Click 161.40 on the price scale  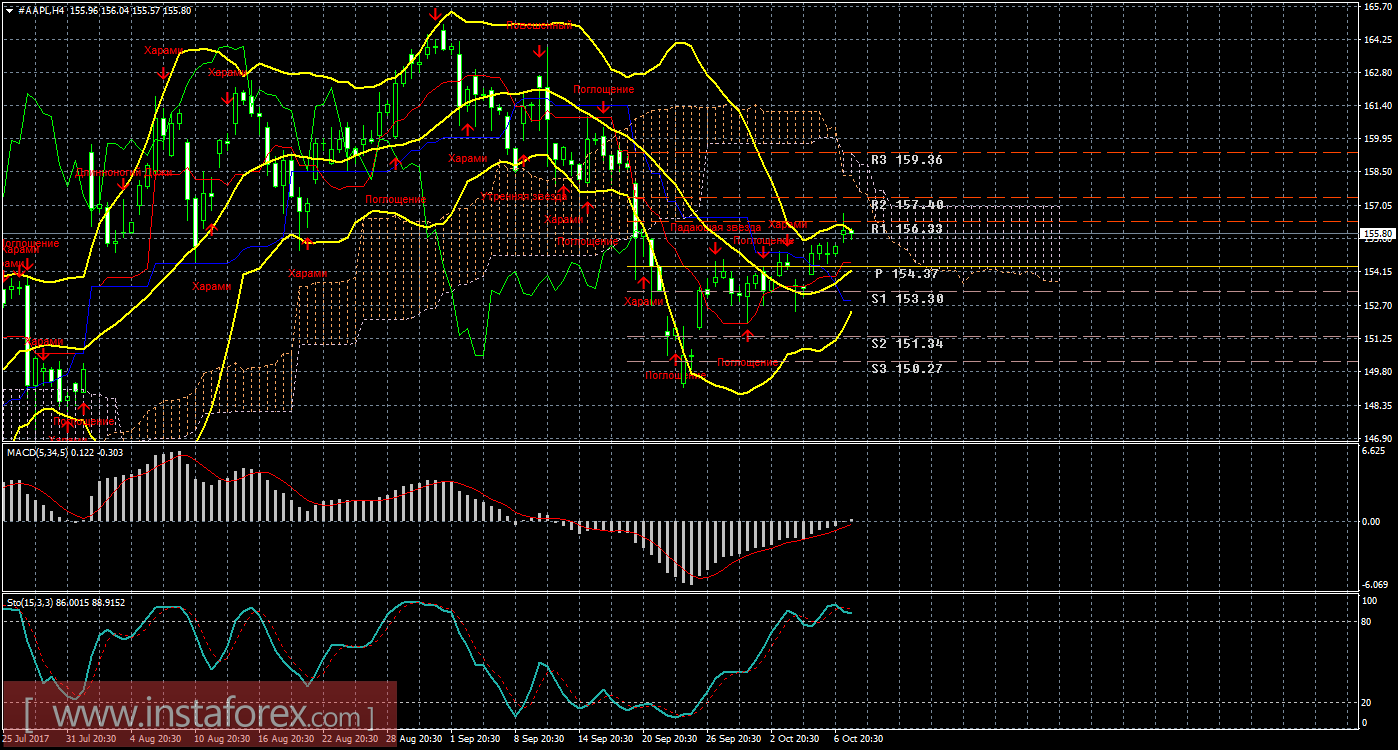pos(1378,106)
